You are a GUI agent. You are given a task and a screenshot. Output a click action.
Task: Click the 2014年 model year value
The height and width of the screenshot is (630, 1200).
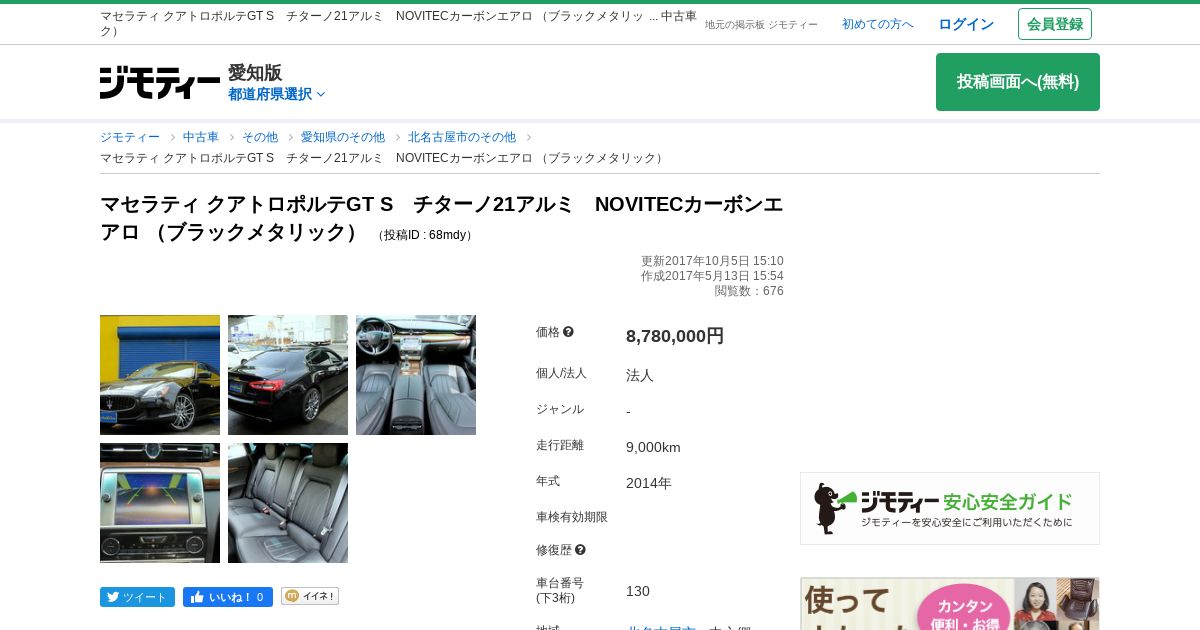coord(649,483)
